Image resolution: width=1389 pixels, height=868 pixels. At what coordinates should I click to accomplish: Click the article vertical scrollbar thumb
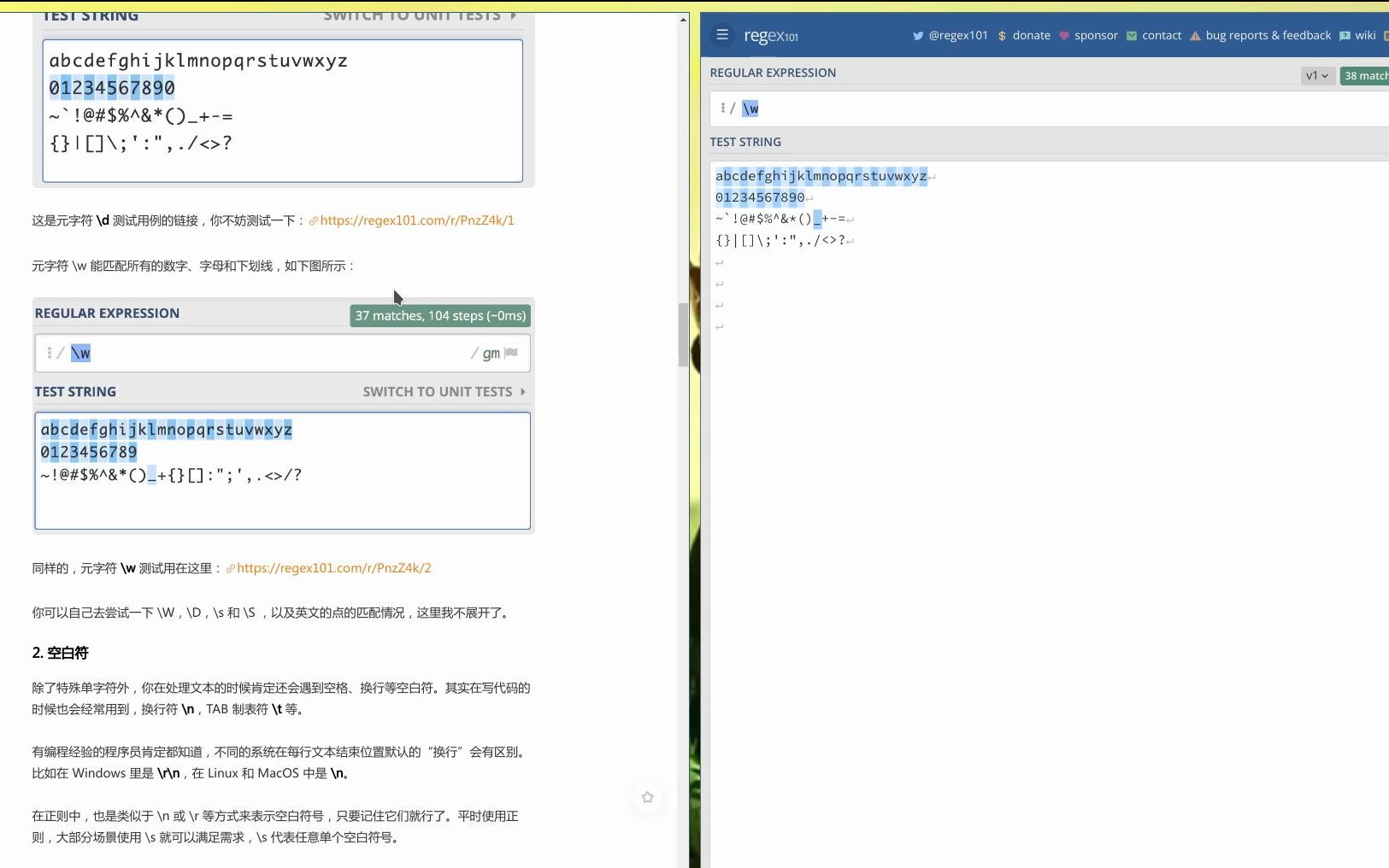684,335
